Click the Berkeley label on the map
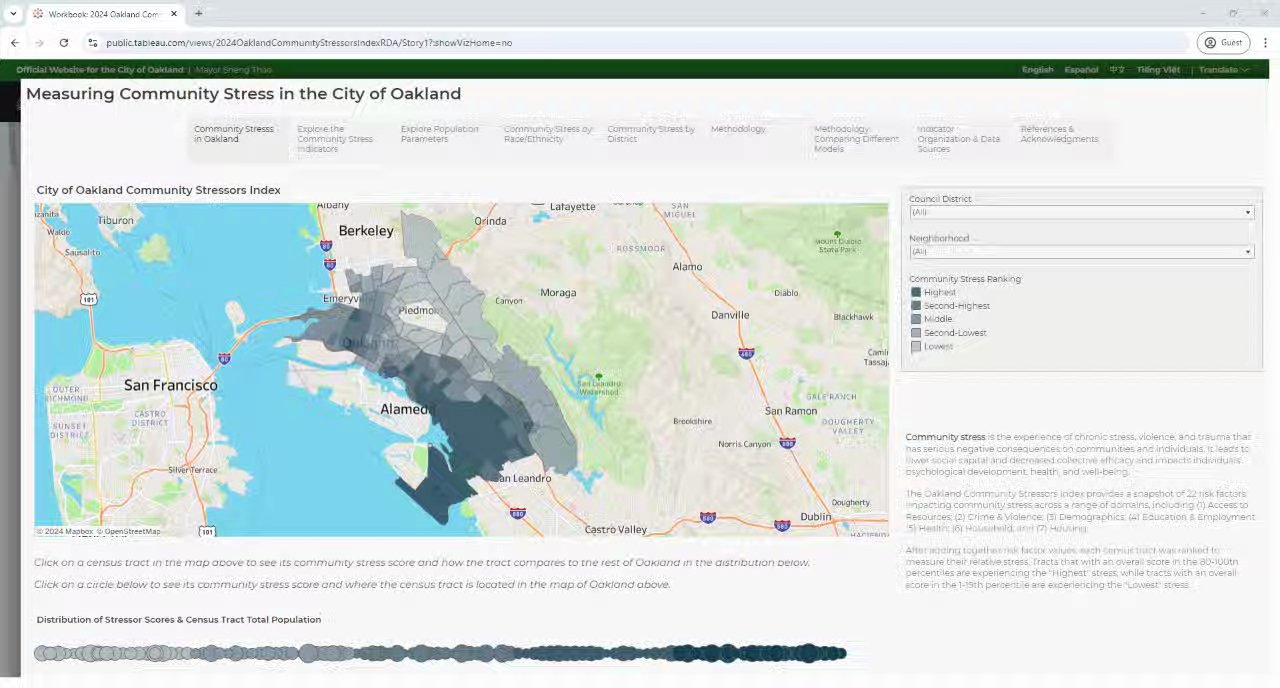 [x=366, y=230]
